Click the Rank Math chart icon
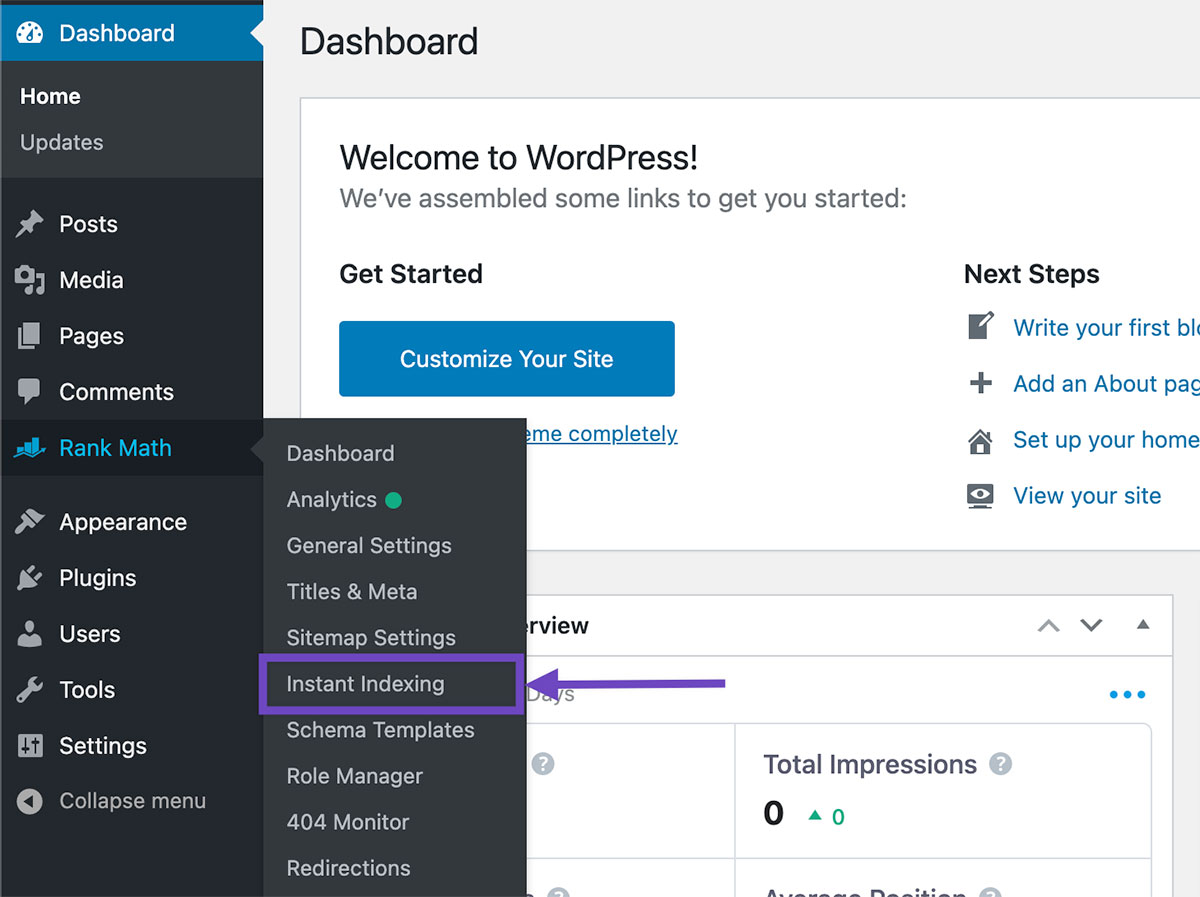Screen dimensions: 1200x897 (30, 448)
